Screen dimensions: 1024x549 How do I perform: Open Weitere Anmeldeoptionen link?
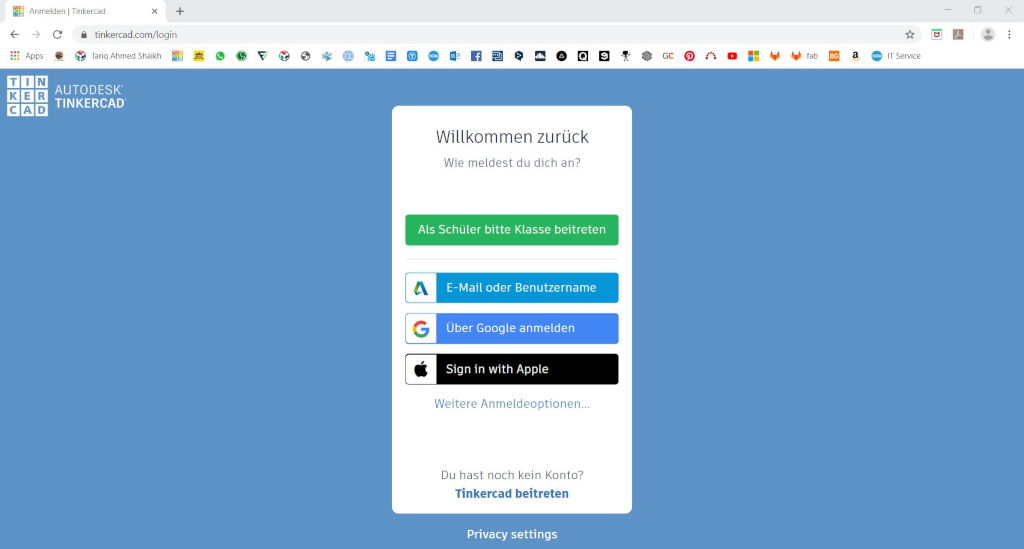pyautogui.click(x=512, y=404)
